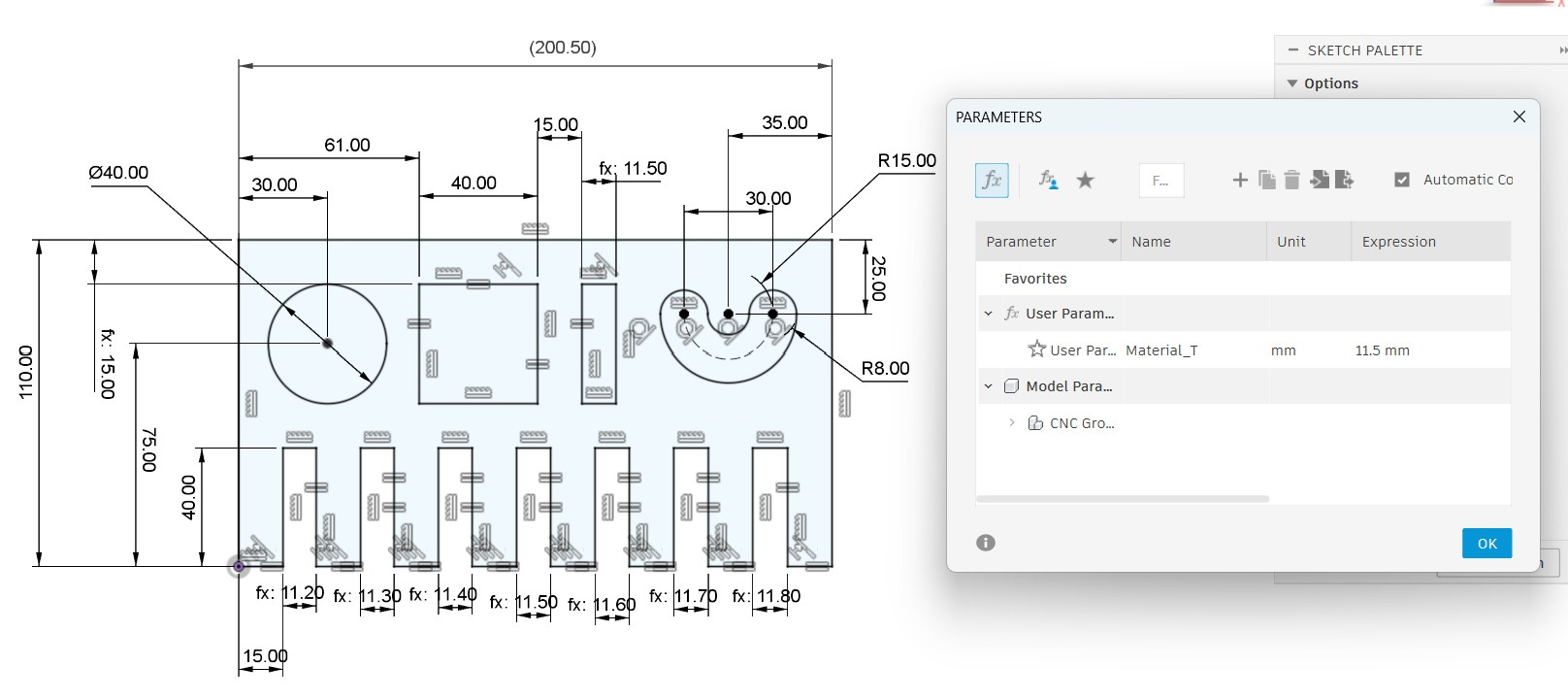Delete the selected parameter with trash icon

click(1291, 180)
